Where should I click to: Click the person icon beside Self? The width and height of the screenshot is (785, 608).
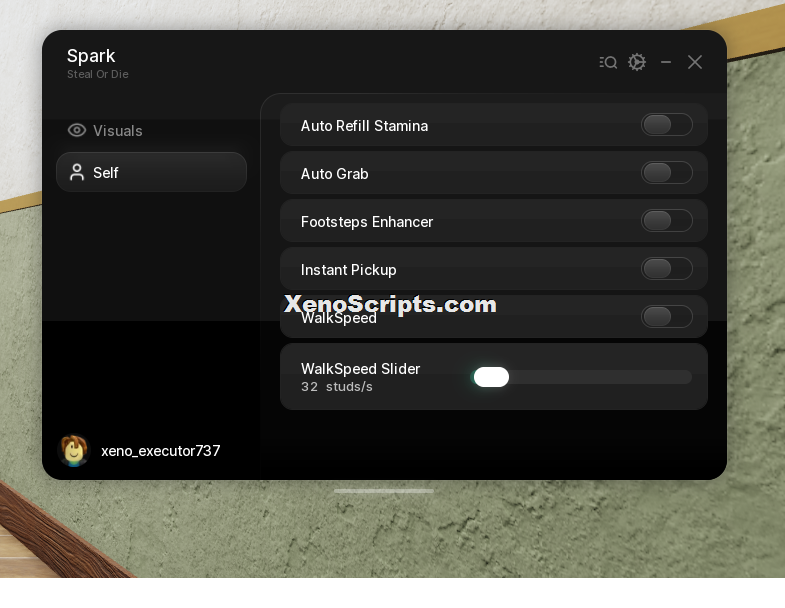[x=77, y=172]
